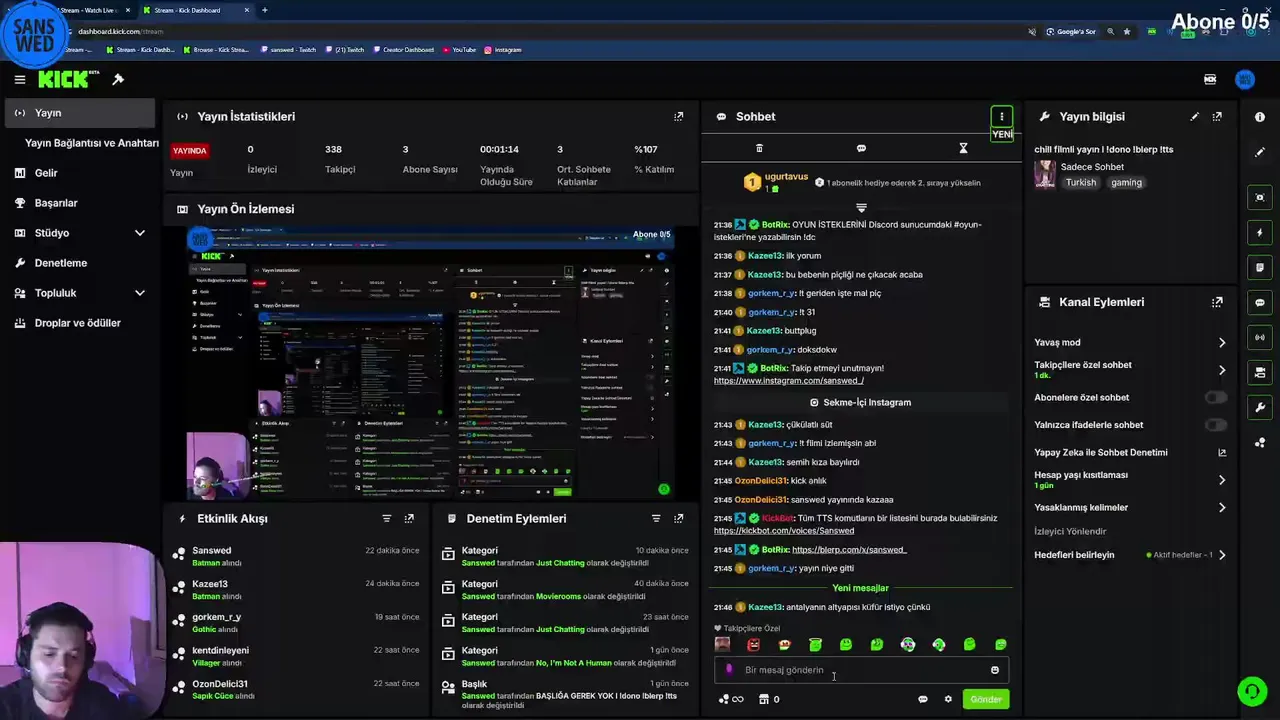The width and height of the screenshot is (1280, 720).
Task: Open a new browser tab
Action: (264, 10)
